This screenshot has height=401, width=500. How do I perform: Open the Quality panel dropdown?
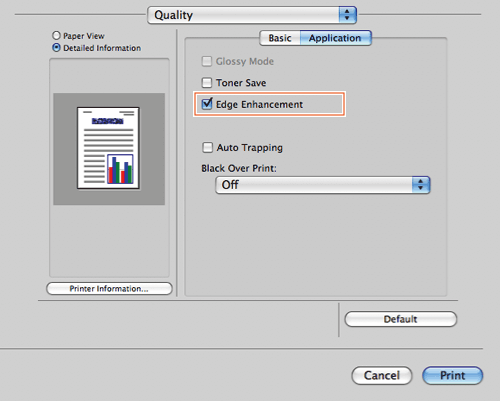(252, 15)
